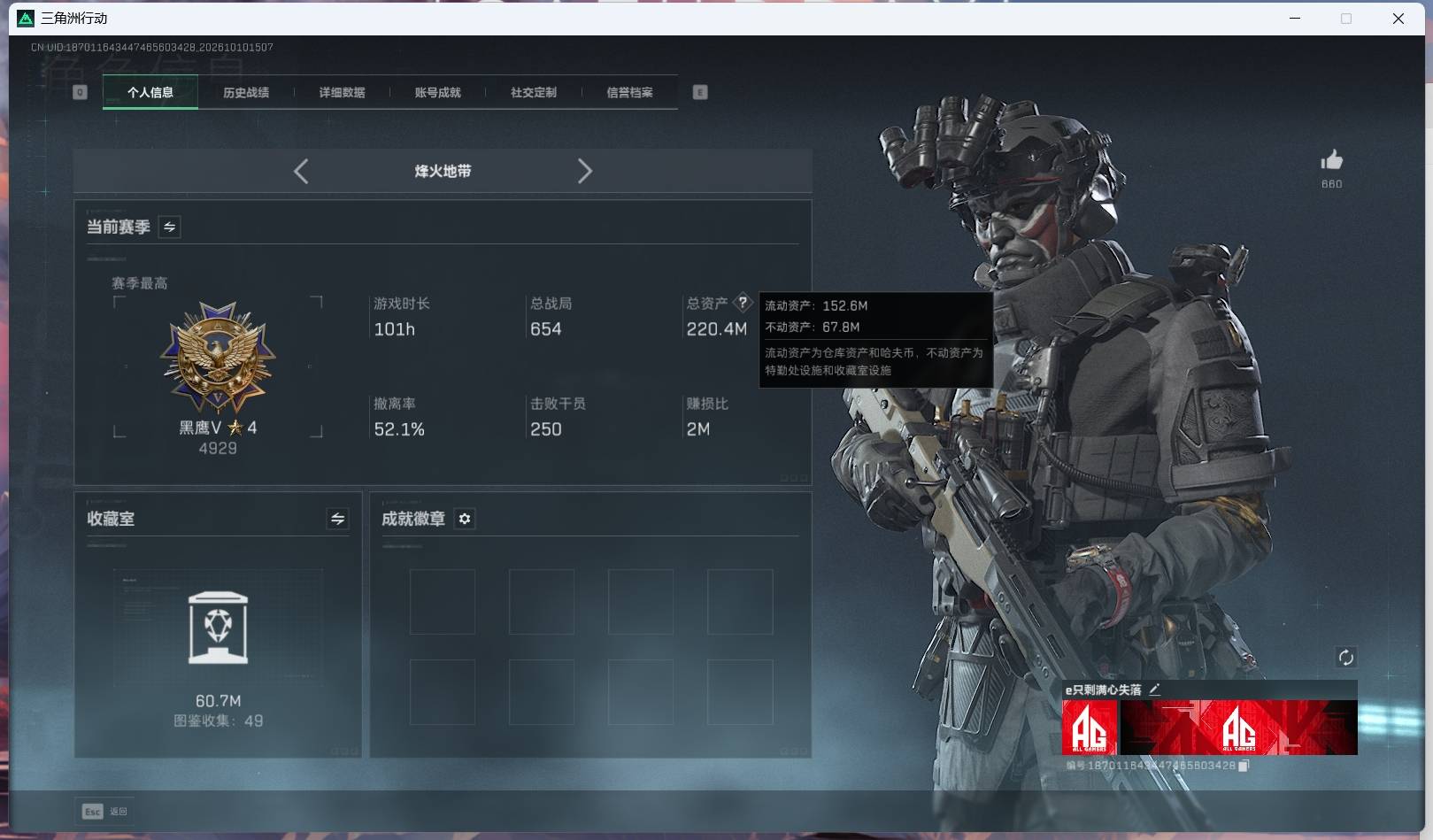Click the 220.4M total assets value

pyautogui.click(x=717, y=329)
